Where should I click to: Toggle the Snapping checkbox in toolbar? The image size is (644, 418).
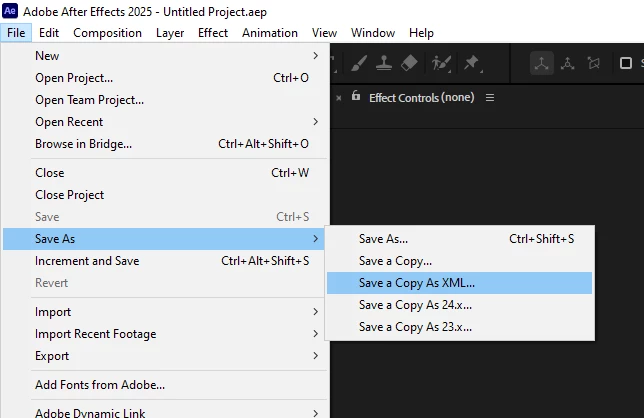point(626,63)
